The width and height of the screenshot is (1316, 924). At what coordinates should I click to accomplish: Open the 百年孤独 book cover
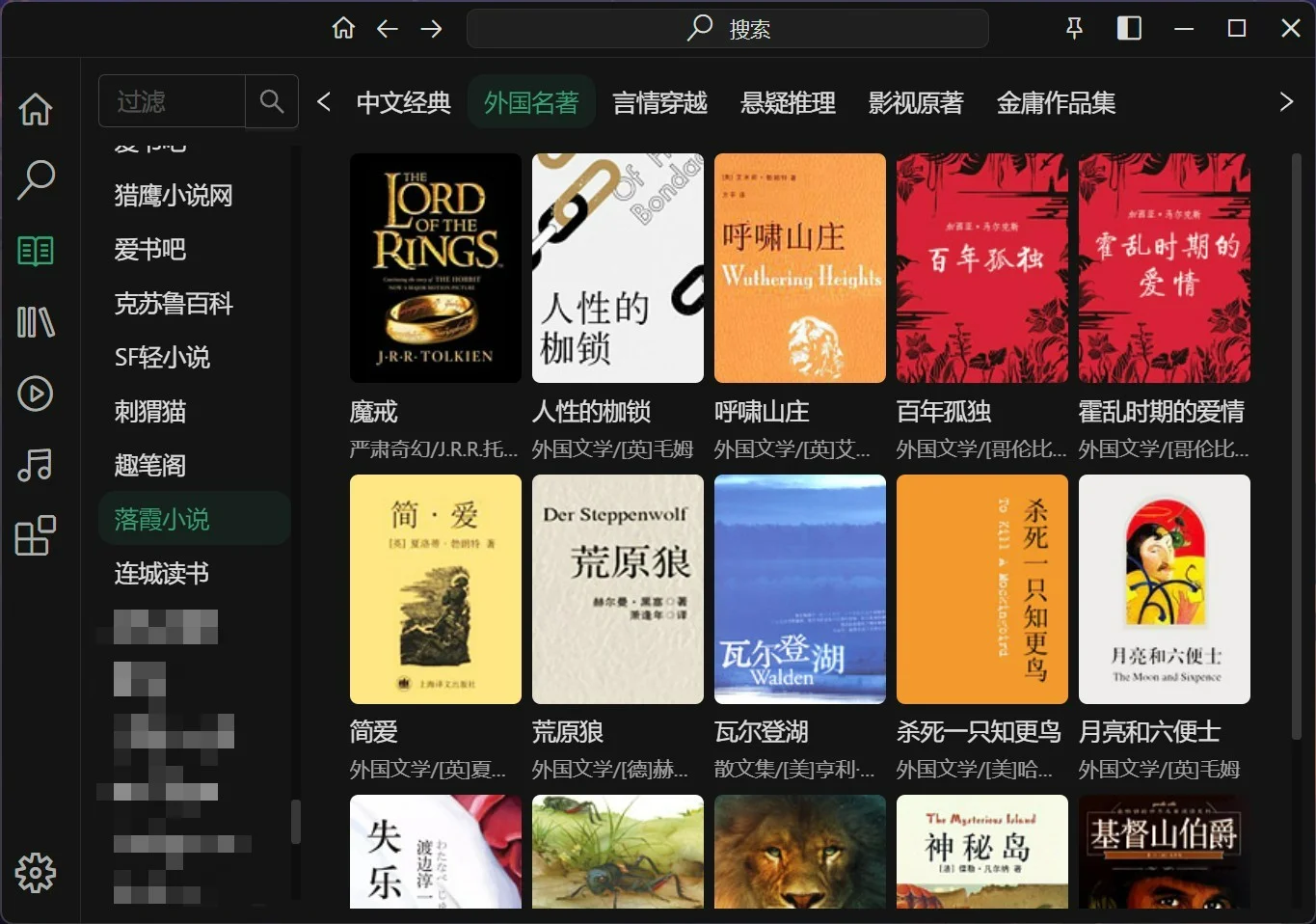(982, 268)
